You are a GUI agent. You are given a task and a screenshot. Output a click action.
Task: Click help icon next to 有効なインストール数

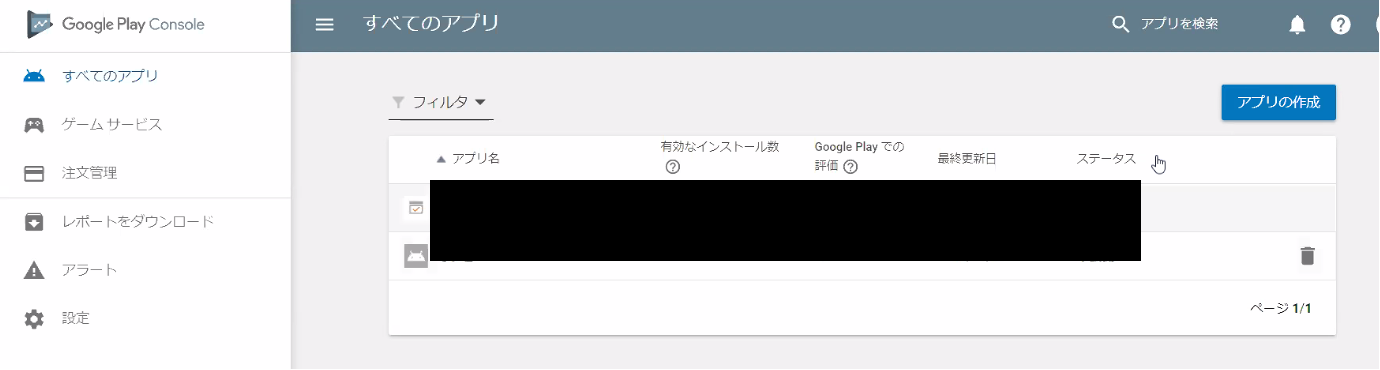tap(672, 167)
